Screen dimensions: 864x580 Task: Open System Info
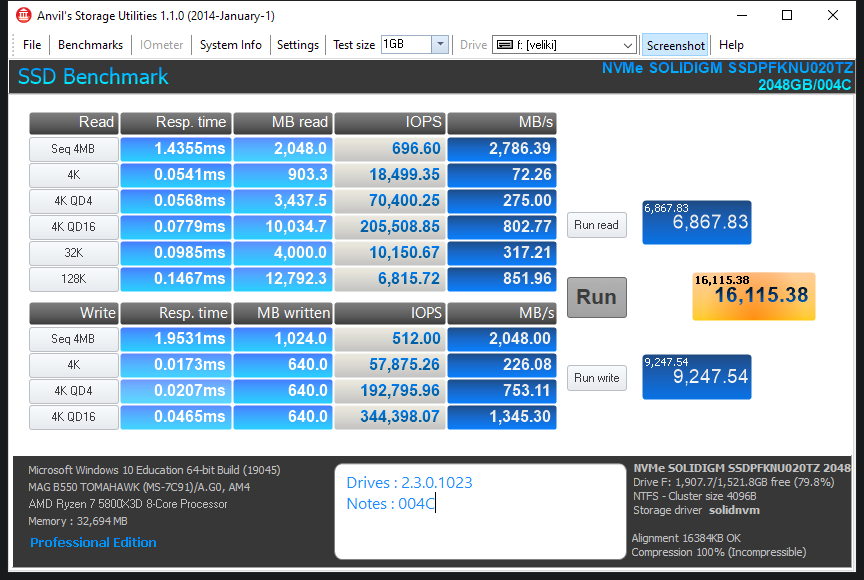[x=230, y=44]
